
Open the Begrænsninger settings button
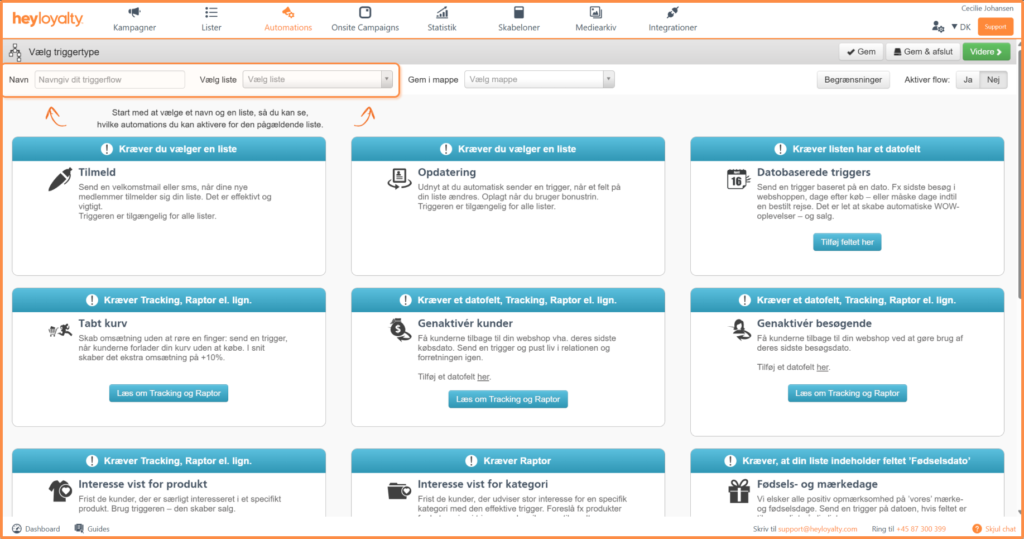853,80
